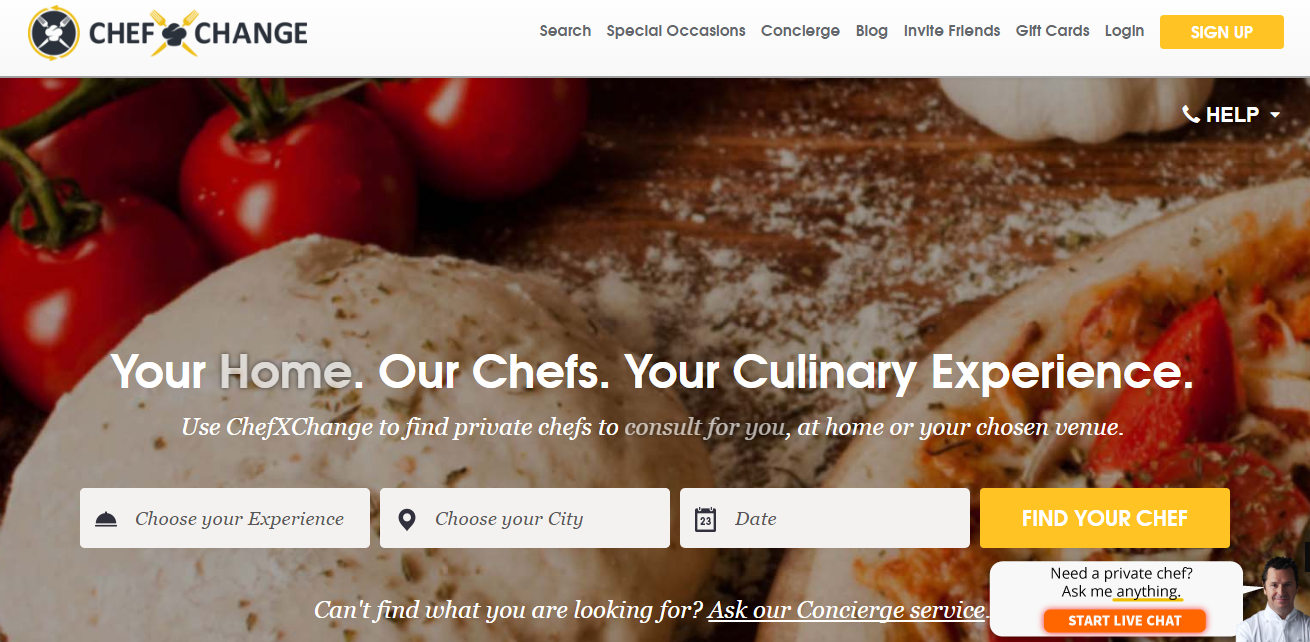1310x642 pixels.
Task: Open the Choose your City dropdown
Action: tap(525, 518)
